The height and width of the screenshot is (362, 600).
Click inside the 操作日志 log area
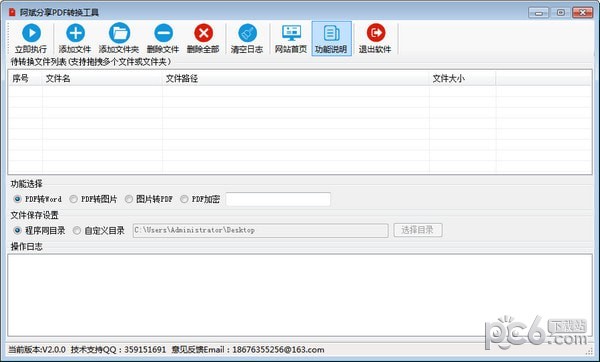click(300, 295)
